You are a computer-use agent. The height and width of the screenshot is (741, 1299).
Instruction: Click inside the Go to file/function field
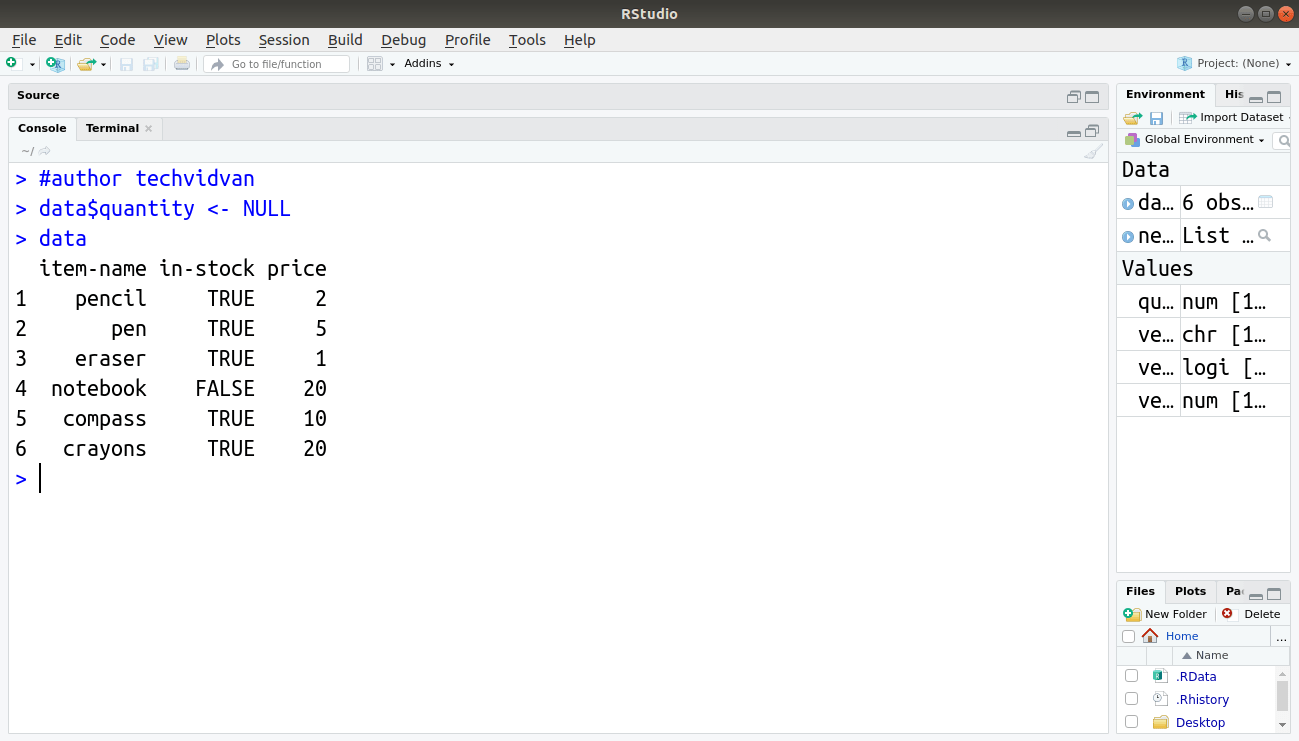(x=277, y=63)
